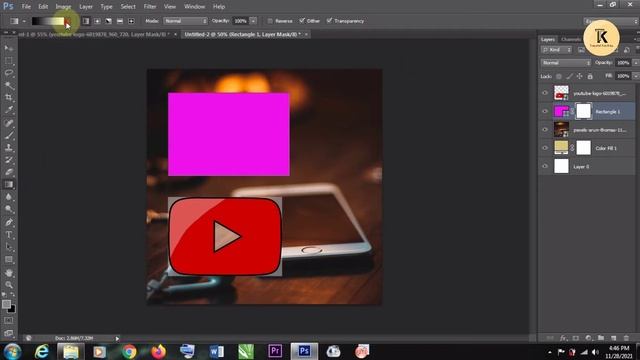Choose the Linear Gradient style

86,21
